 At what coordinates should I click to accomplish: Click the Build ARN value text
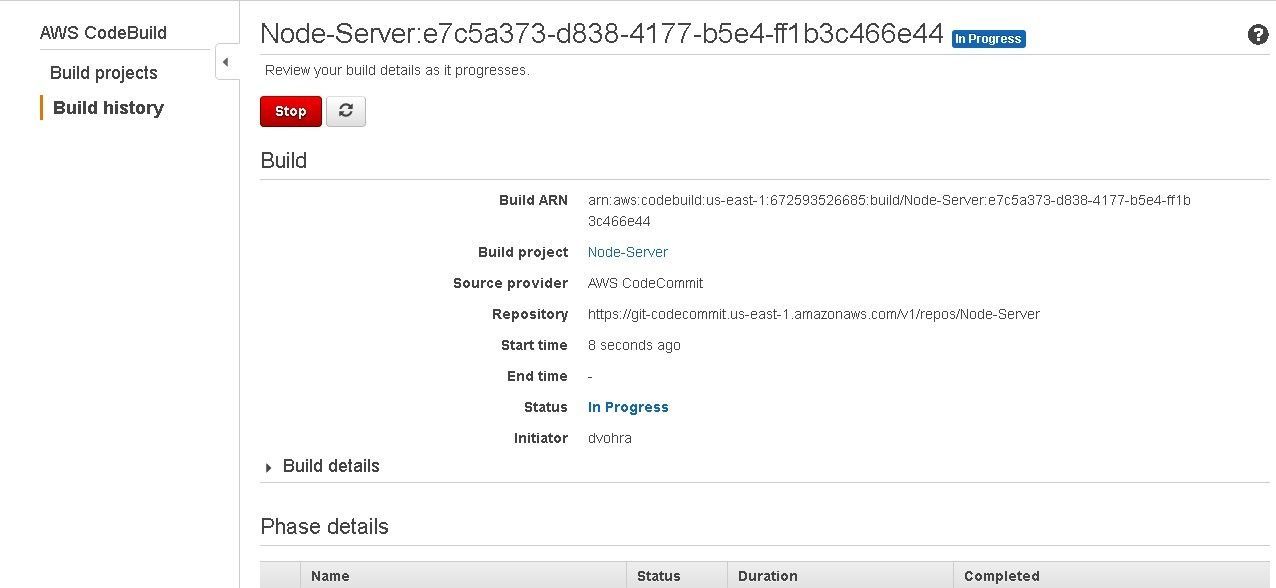pos(889,211)
